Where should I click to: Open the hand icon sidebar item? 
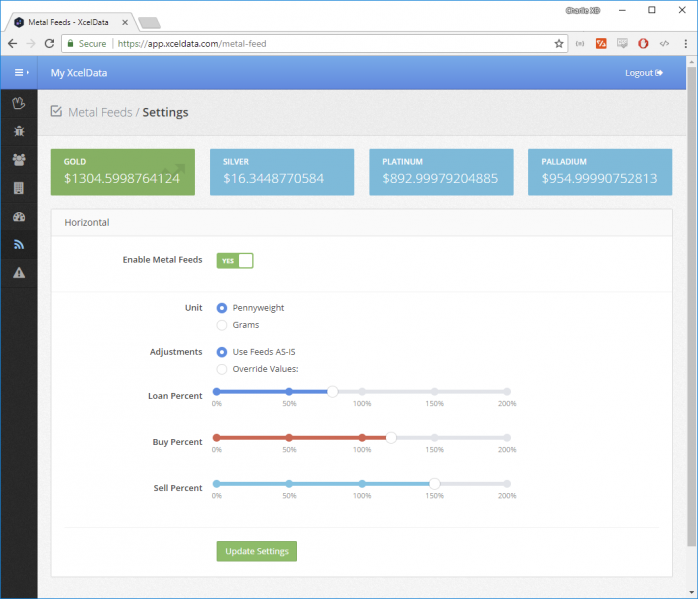coord(19,103)
